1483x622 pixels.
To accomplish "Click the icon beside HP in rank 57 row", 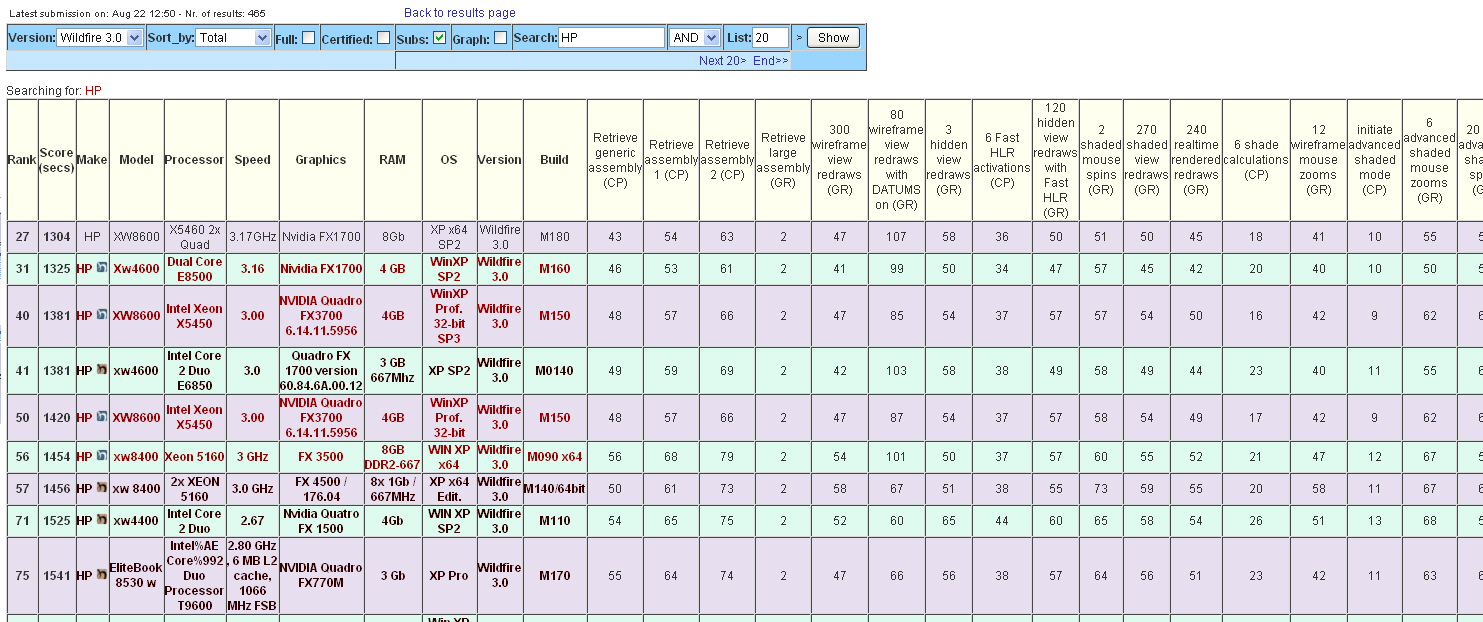I will 101,489.
